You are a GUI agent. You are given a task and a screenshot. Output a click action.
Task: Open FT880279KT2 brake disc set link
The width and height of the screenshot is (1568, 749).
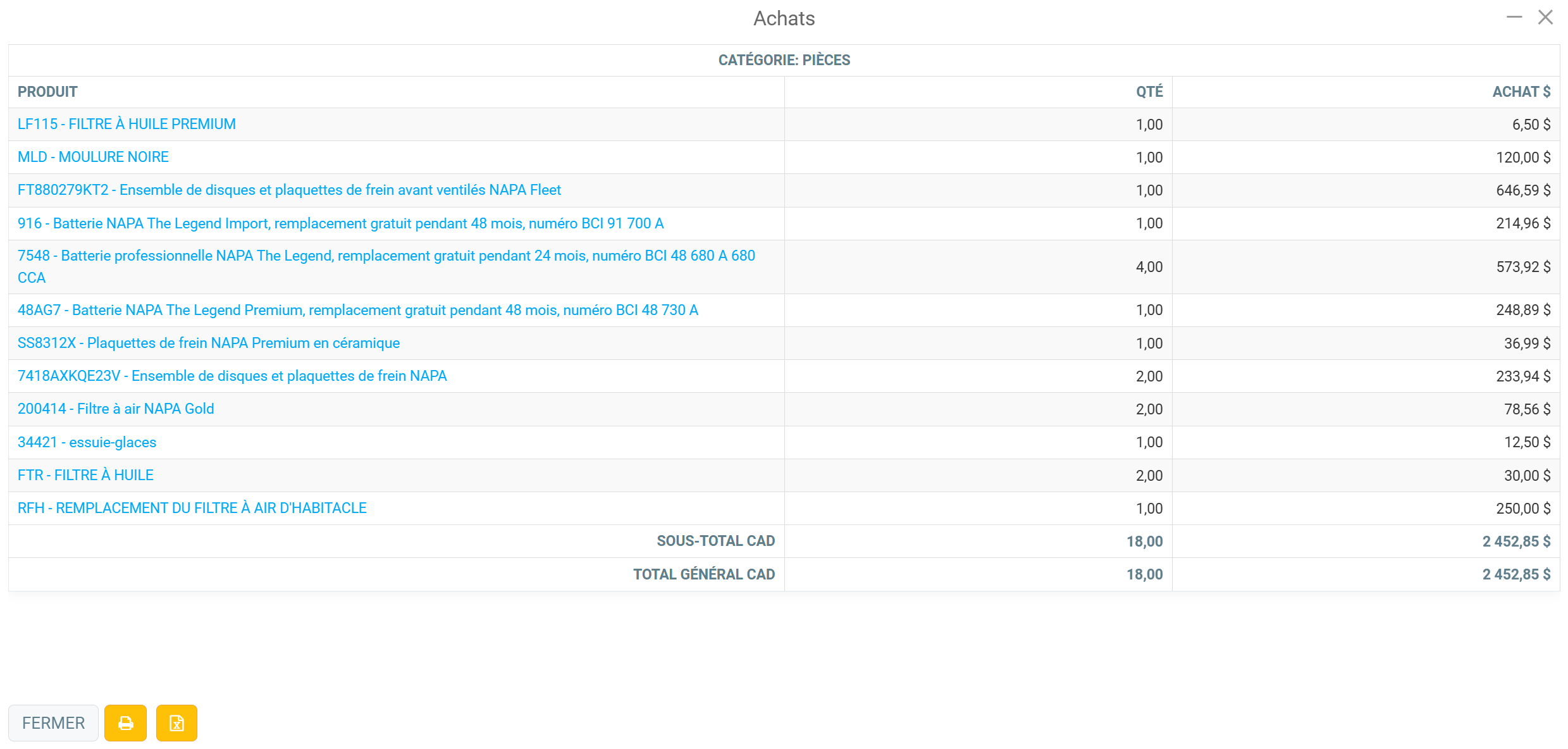pos(289,190)
